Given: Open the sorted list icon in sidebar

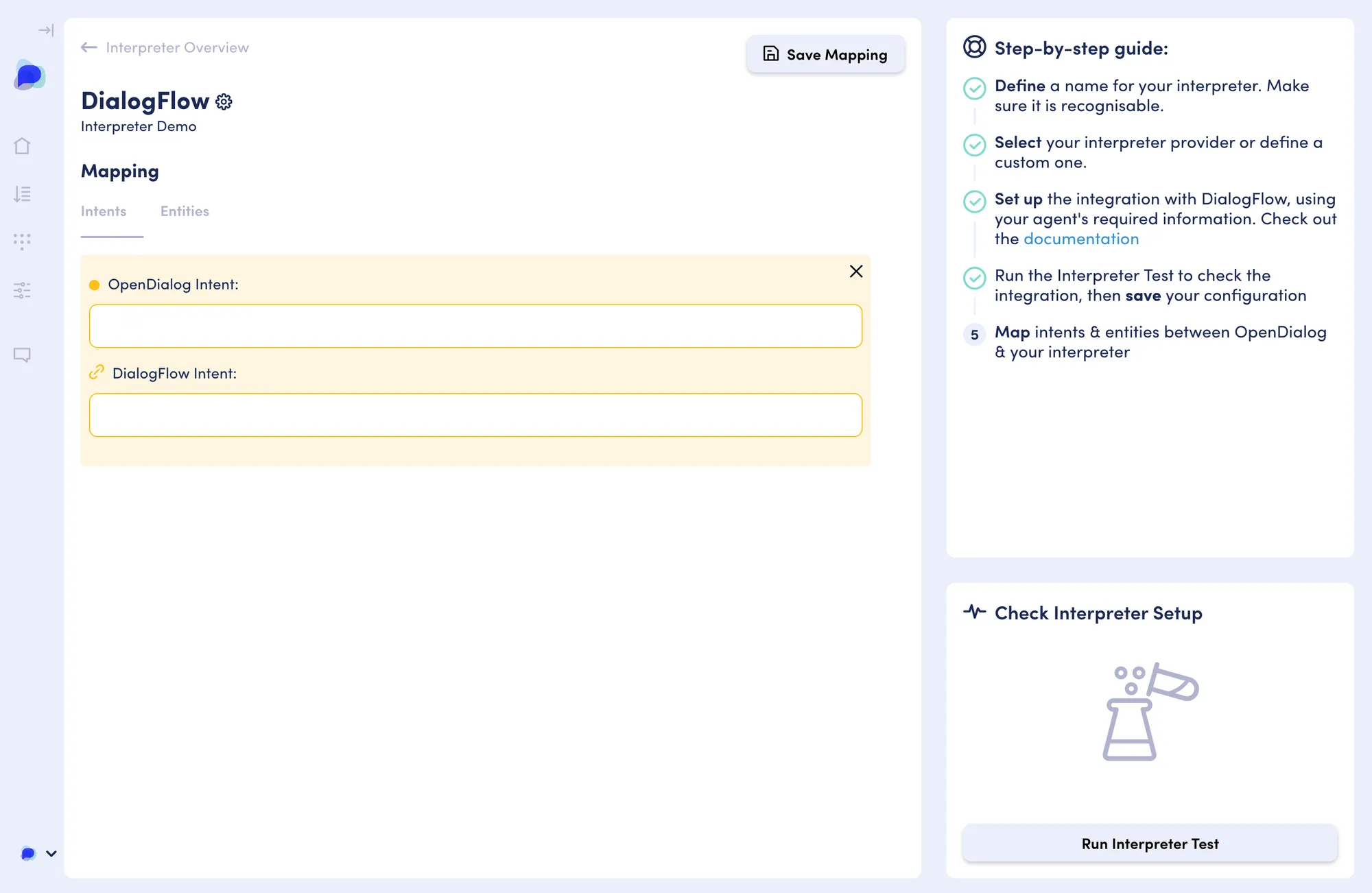Looking at the screenshot, I should [22, 194].
